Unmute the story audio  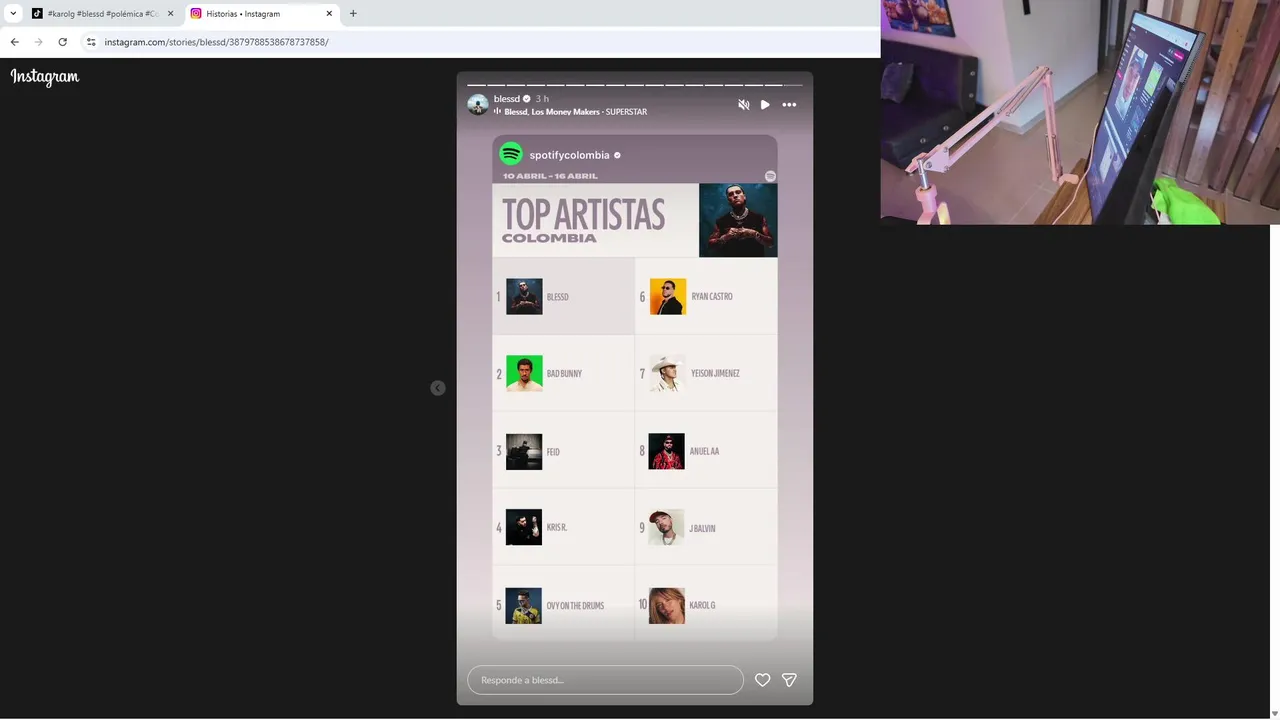click(743, 104)
